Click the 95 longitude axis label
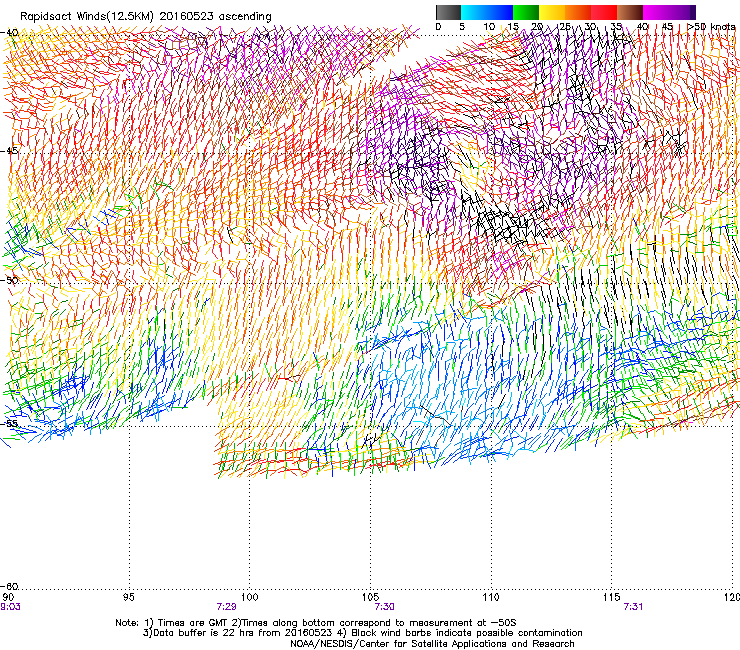This screenshot has width=740, height=650. pos(128,598)
